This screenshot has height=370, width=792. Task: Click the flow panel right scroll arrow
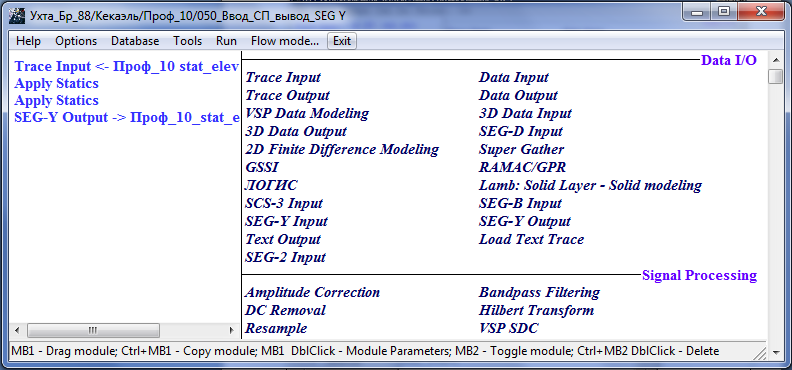point(232,331)
